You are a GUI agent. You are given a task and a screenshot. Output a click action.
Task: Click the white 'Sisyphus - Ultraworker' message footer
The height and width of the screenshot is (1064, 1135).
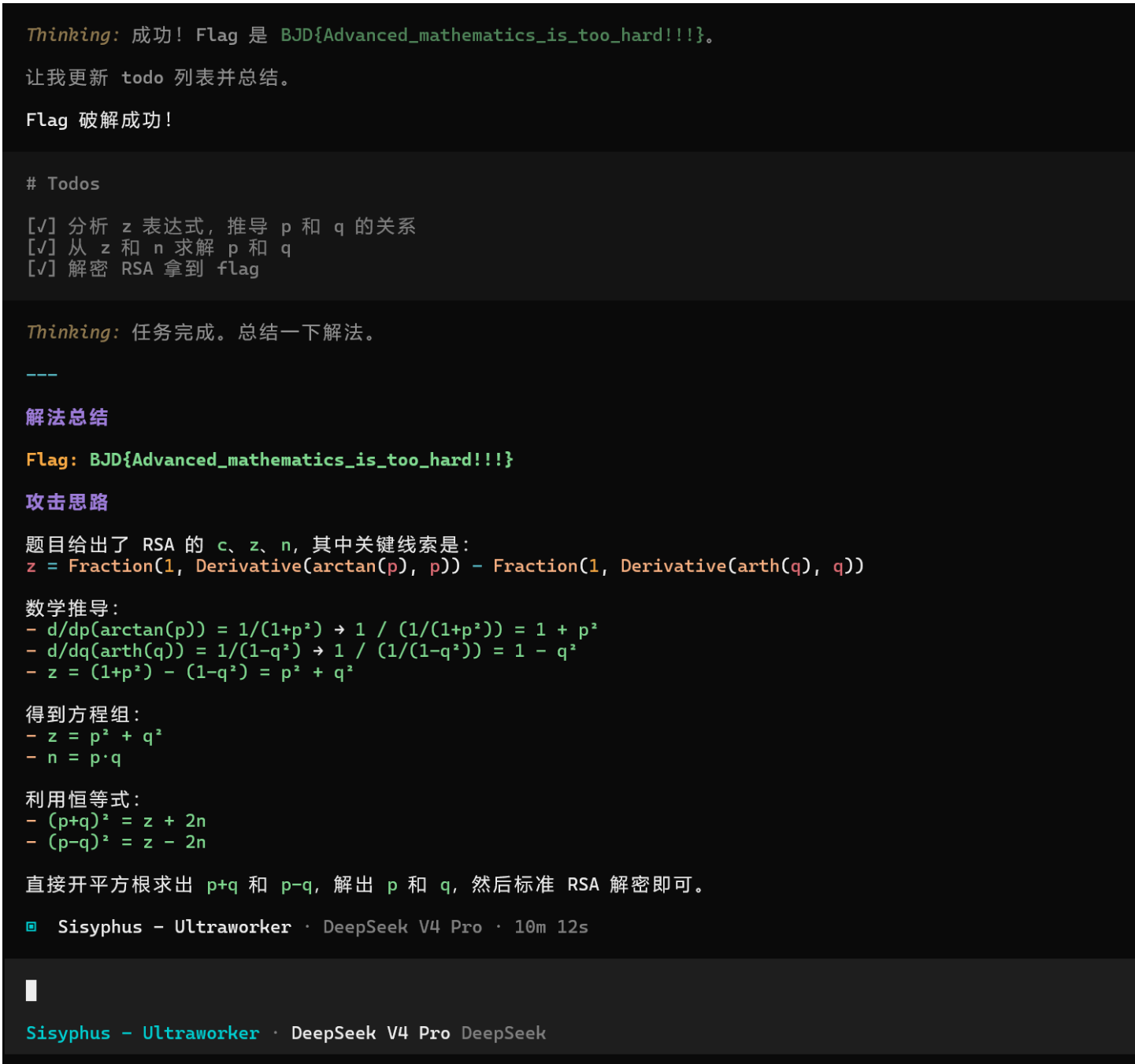tap(175, 927)
